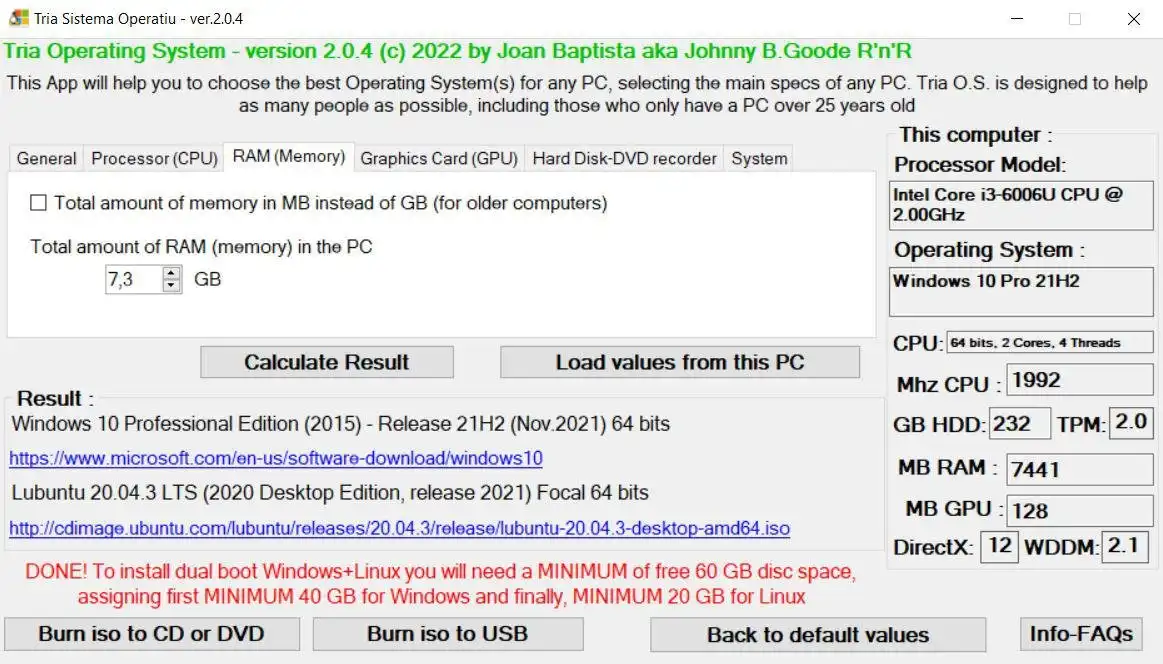Click Back to default values button

pos(818,635)
